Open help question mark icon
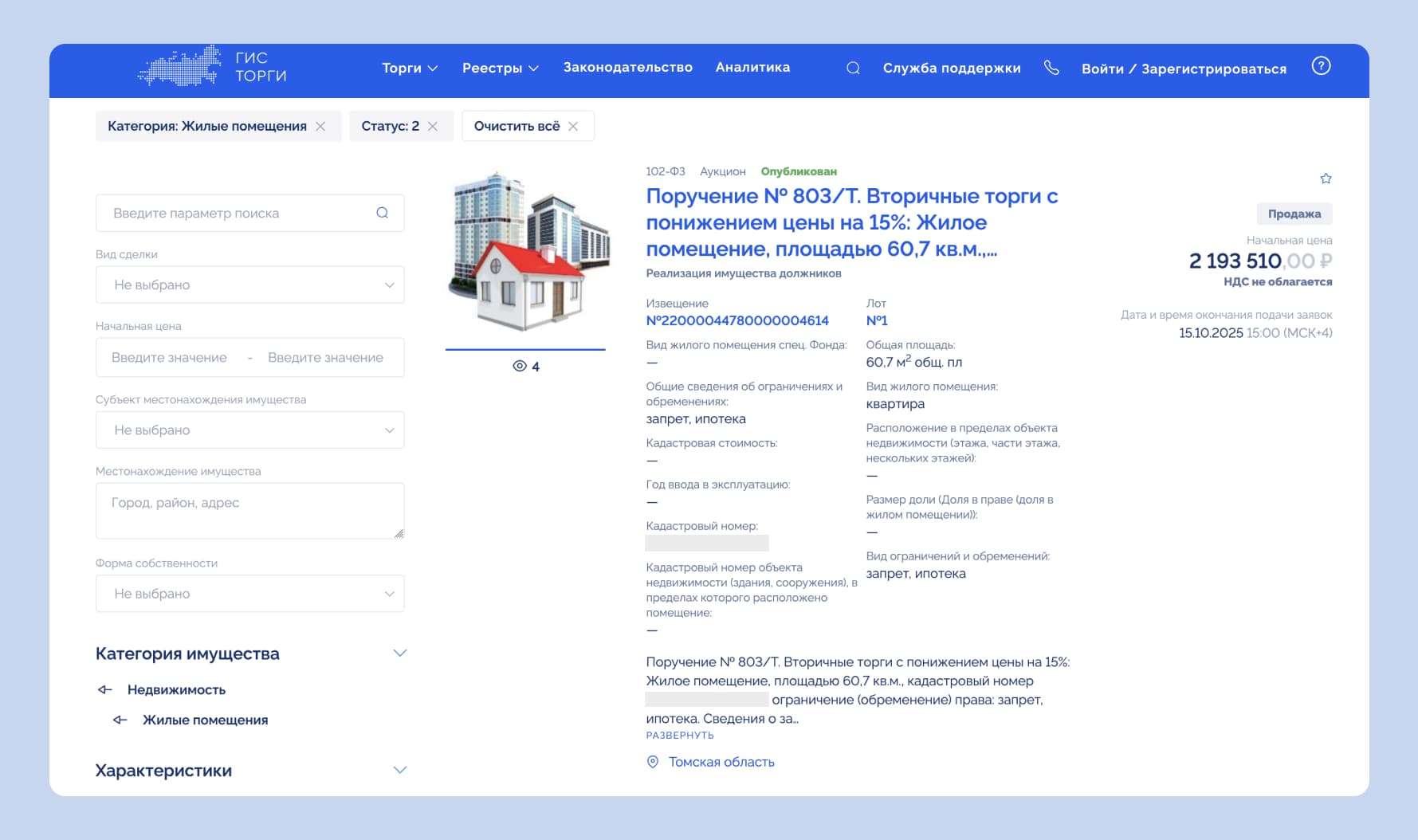 pyautogui.click(x=1321, y=66)
